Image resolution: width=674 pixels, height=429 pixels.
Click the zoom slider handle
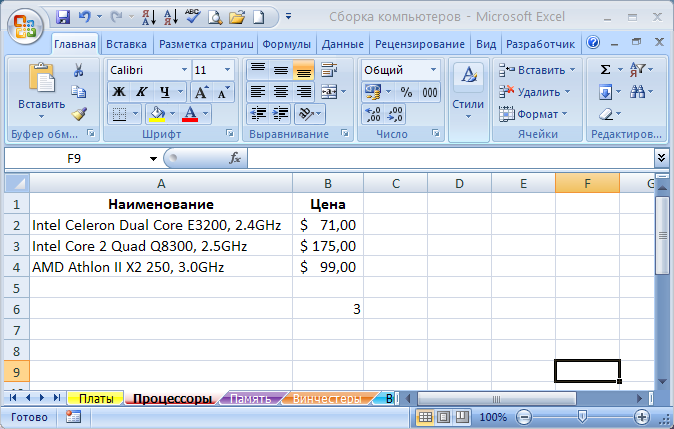(x=582, y=417)
